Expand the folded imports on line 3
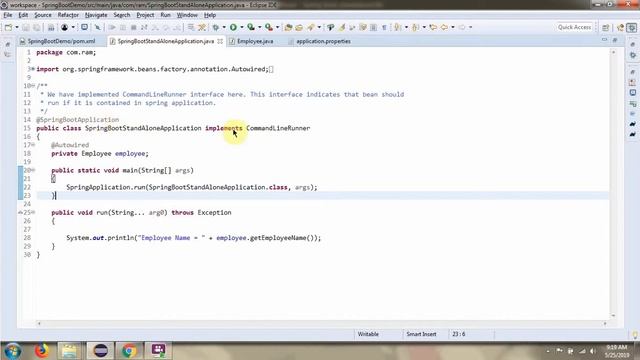 pyautogui.click(x=33, y=69)
